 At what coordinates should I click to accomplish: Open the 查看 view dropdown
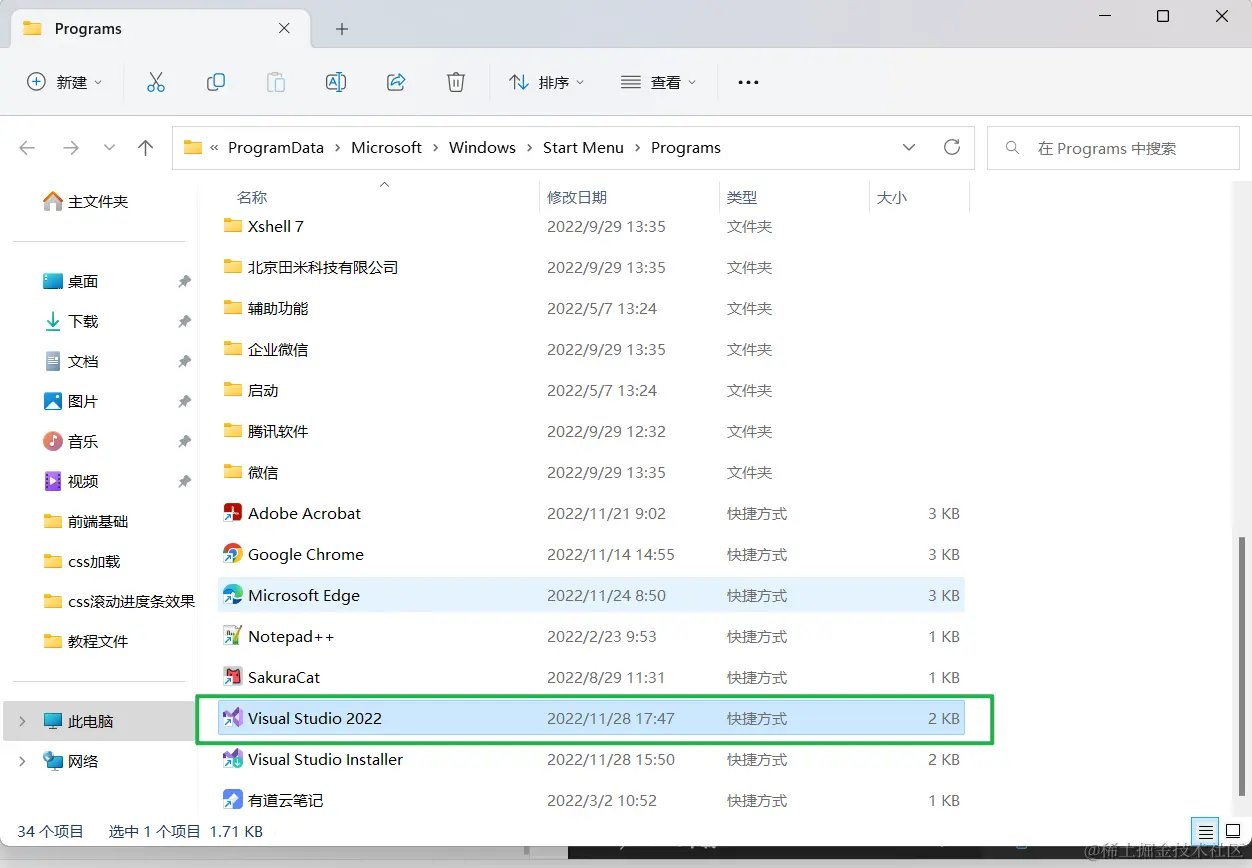coord(658,82)
